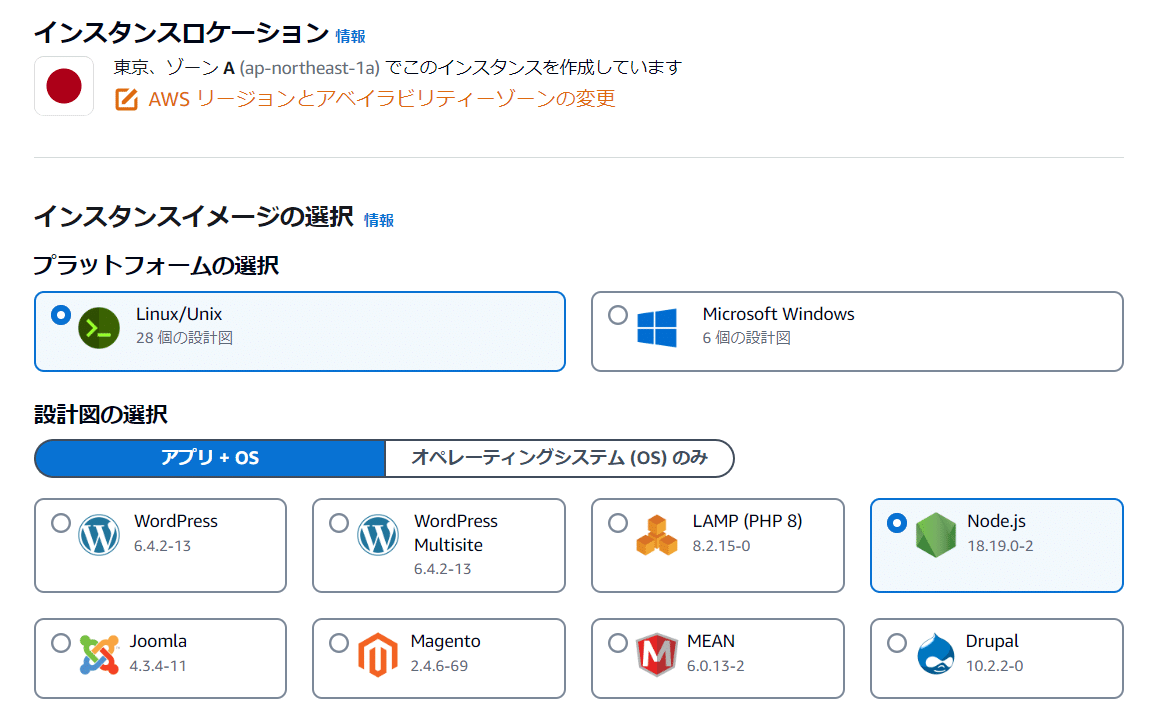Click the Drupal droplet icon
Image resolution: width=1151 pixels, height=709 pixels.
coord(936,654)
